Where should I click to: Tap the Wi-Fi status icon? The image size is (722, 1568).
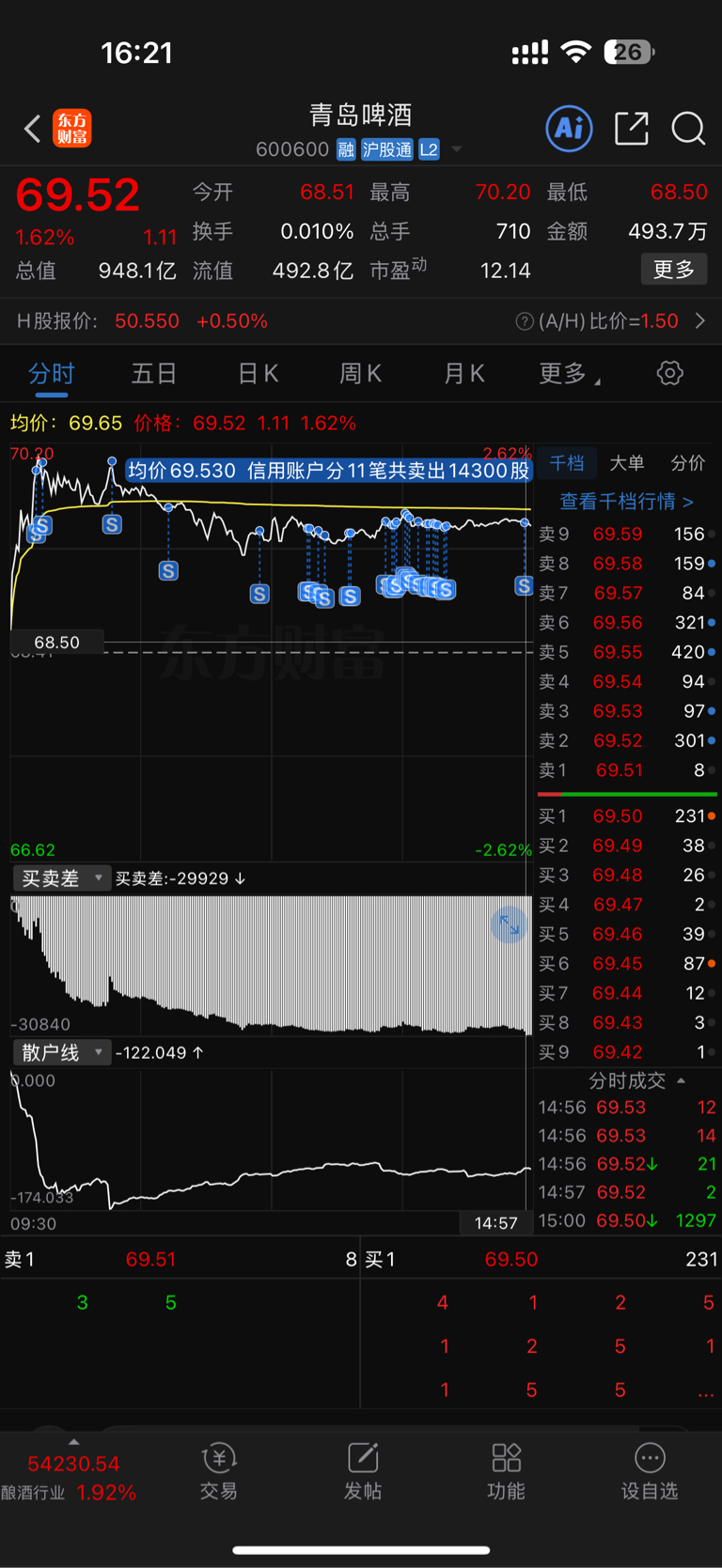(x=575, y=52)
